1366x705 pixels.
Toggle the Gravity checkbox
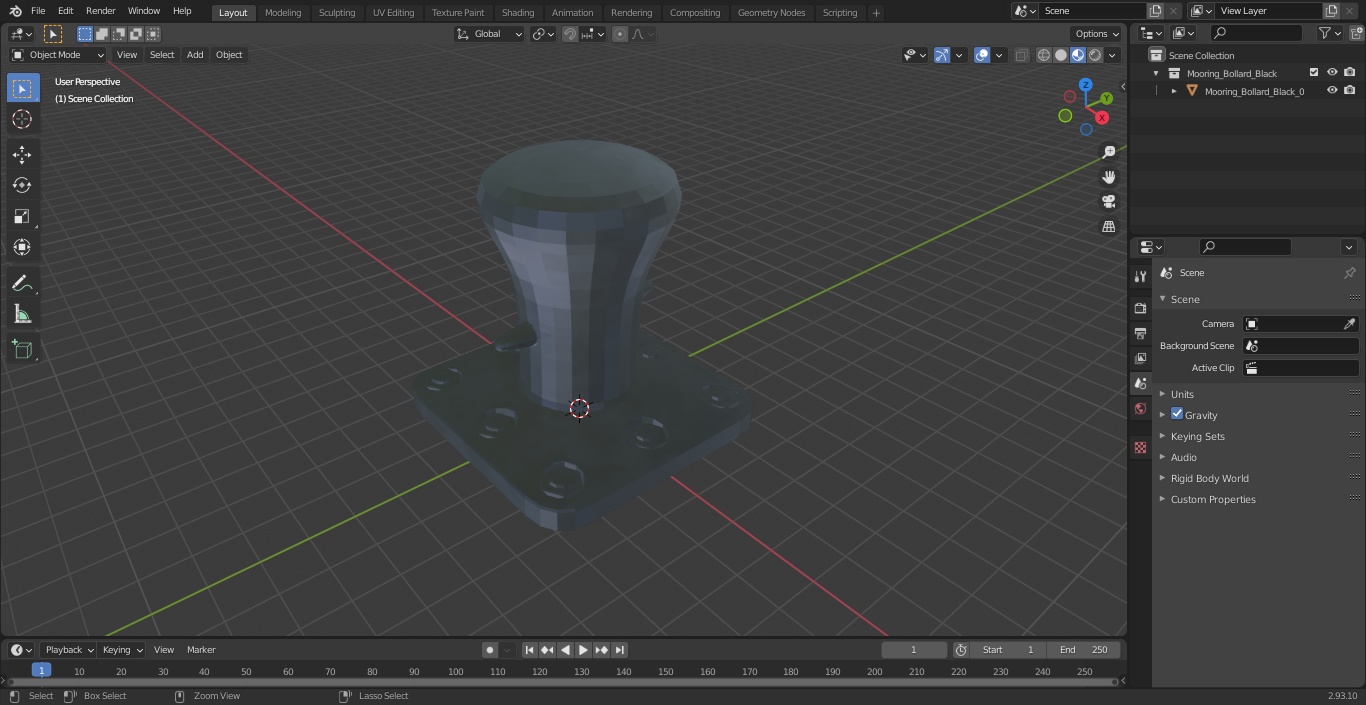point(1177,414)
